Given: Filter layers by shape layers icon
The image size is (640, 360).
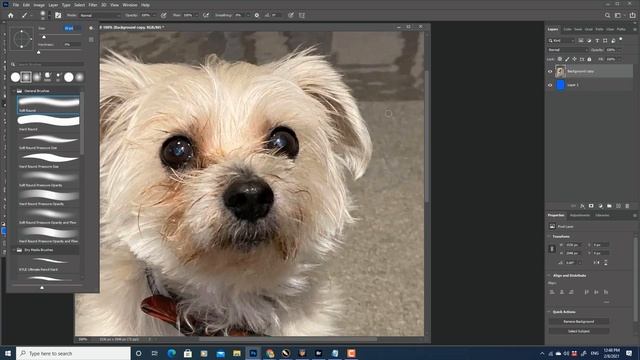Looking at the screenshot, I should [605, 40].
